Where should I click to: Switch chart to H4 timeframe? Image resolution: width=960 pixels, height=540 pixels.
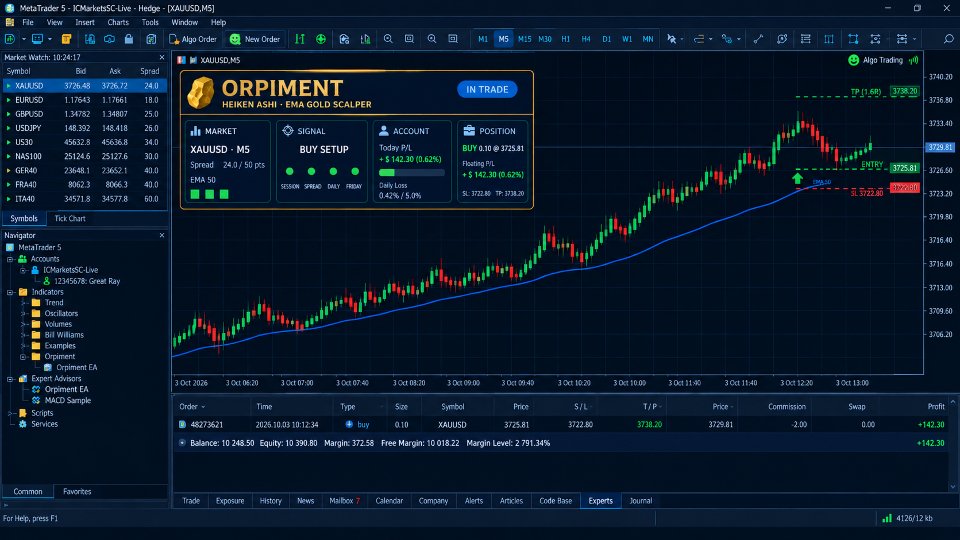pyautogui.click(x=586, y=39)
